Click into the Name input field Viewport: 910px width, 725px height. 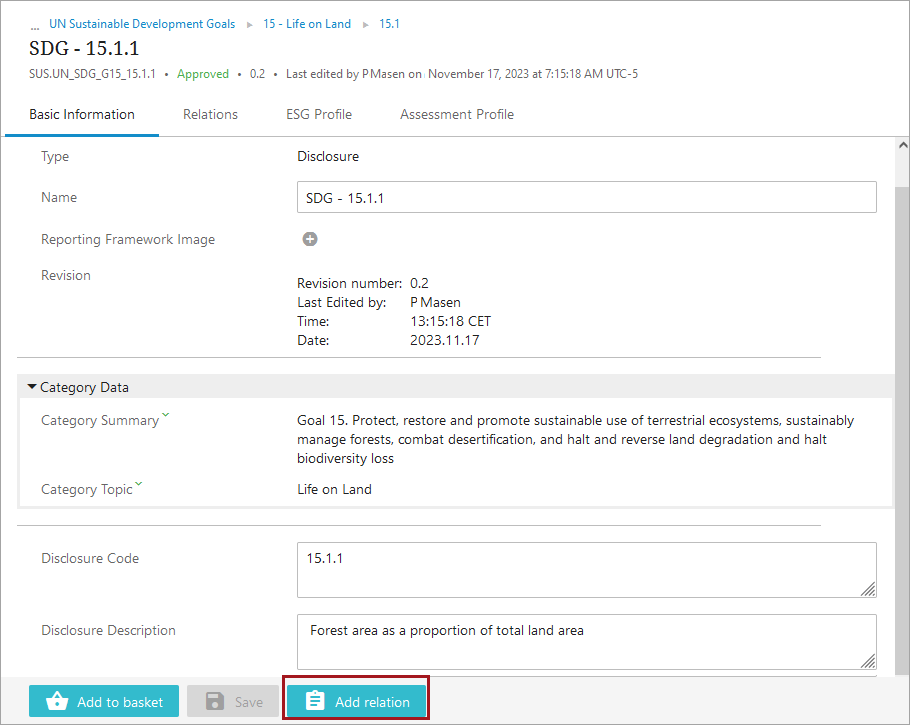(x=586, y=198)
